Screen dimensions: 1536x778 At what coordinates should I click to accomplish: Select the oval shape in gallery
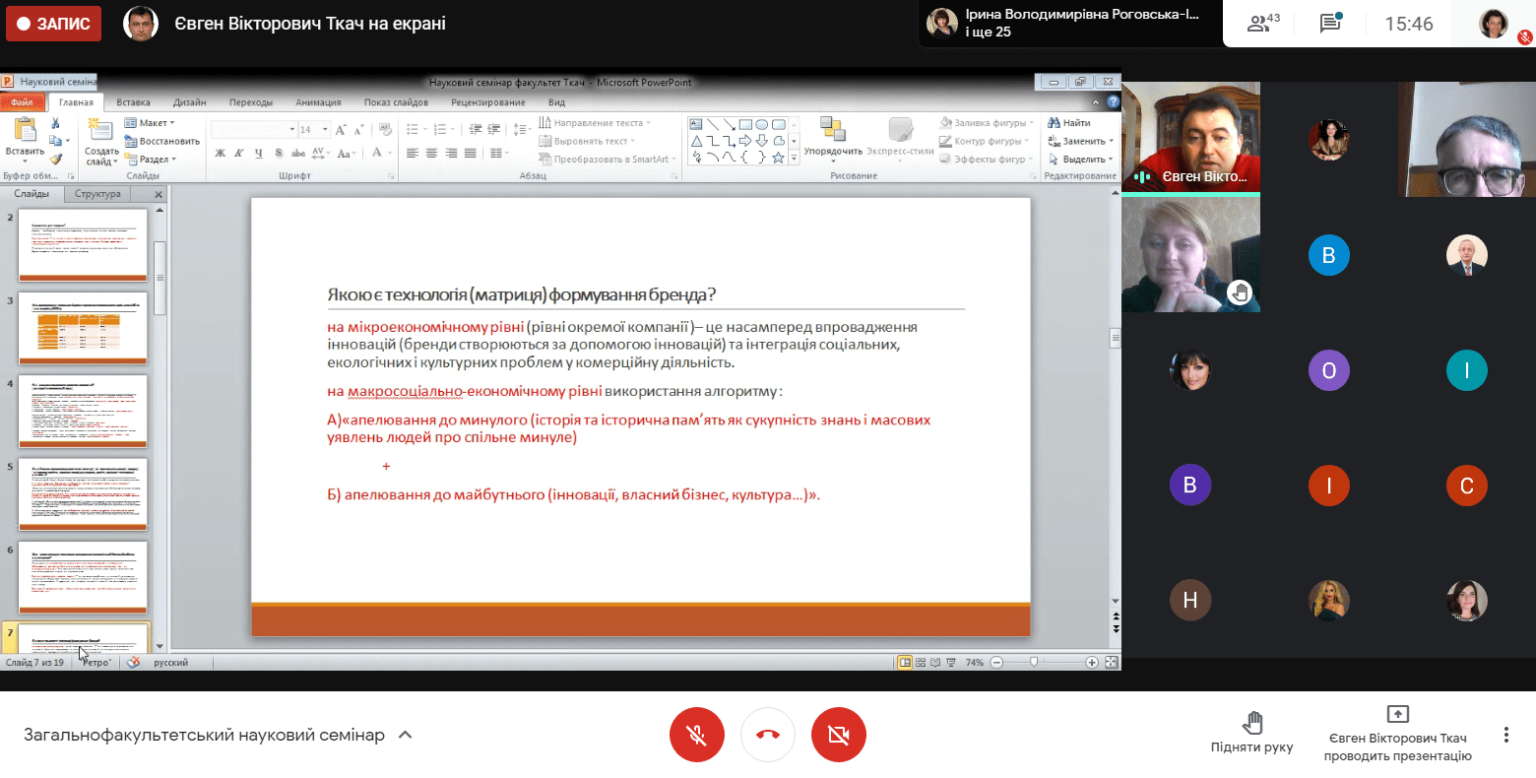pos(761,124)
